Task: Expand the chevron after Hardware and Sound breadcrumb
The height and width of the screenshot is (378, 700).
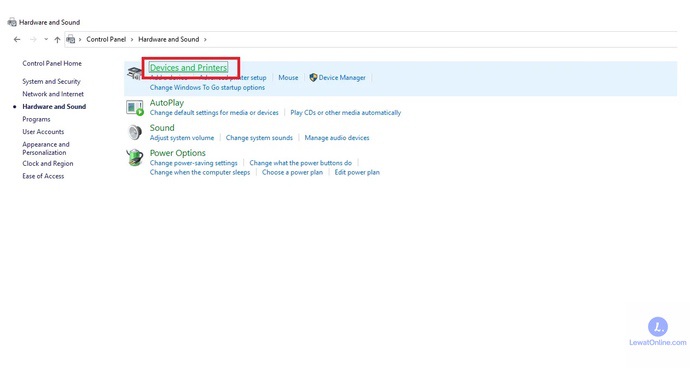Action: pos(205,39)
